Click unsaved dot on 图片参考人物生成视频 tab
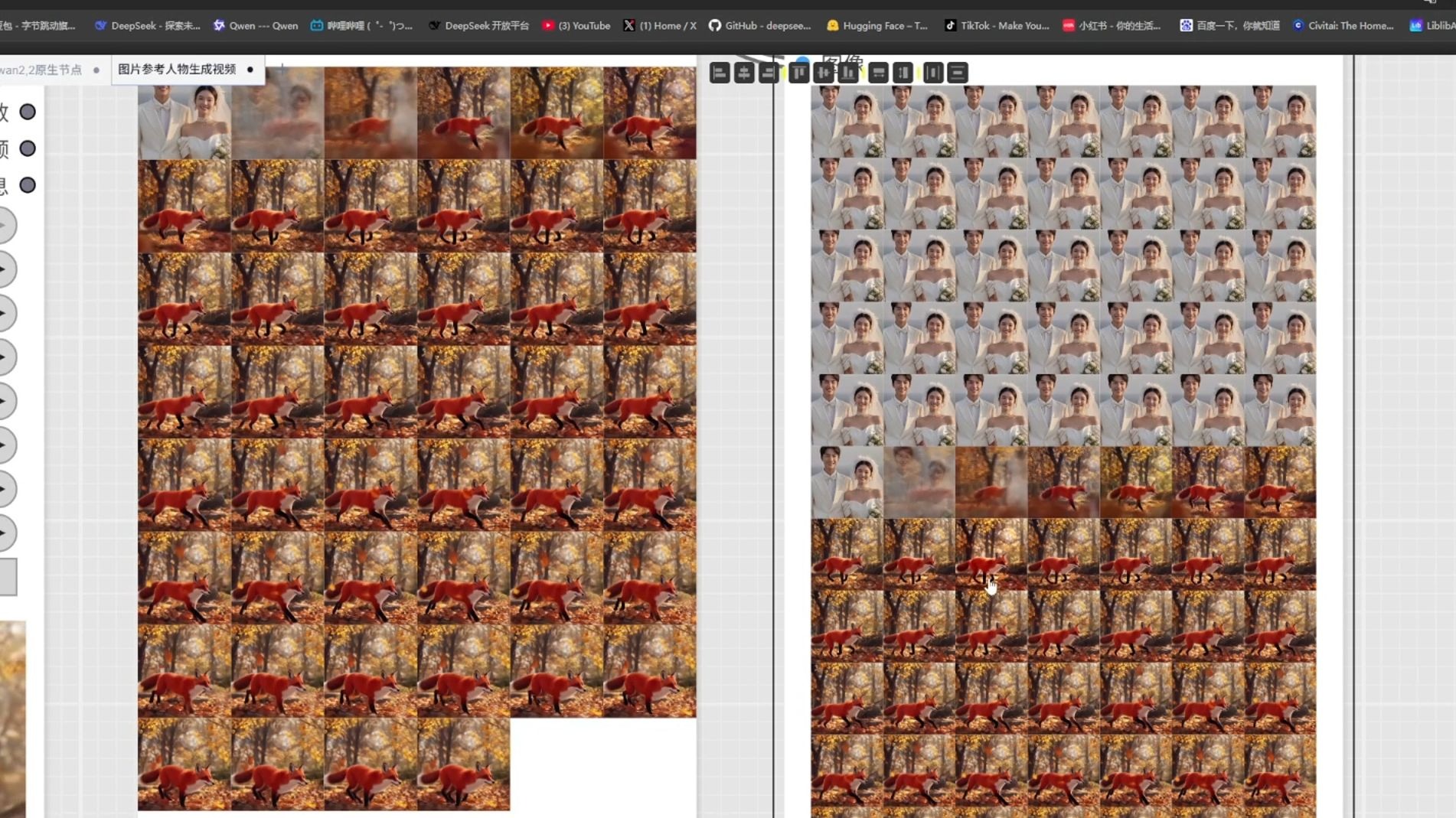 (x=250, y=70)
